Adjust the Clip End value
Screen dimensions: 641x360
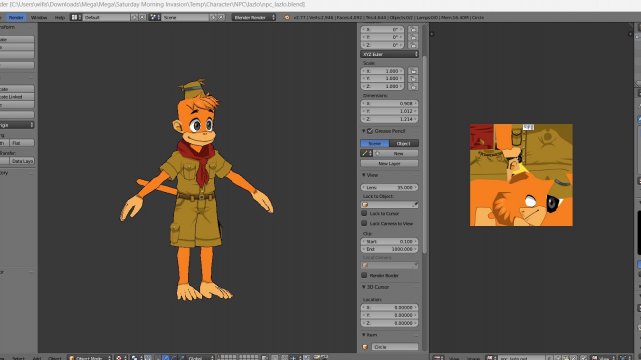[x=389, y=249]
